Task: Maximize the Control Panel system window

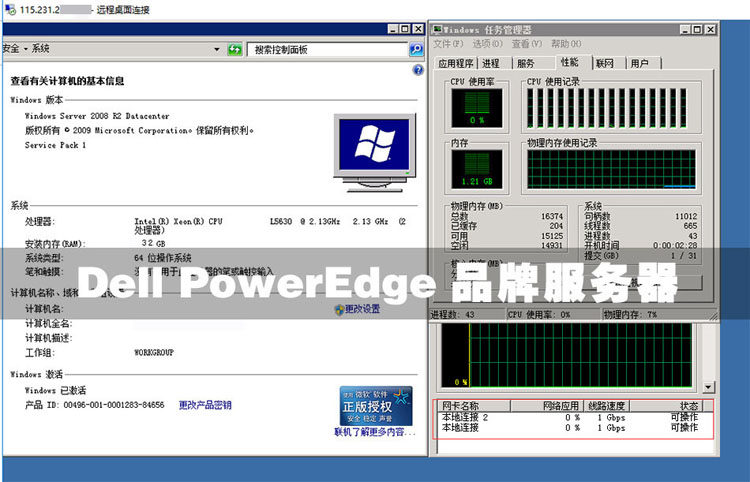Action: 405,29
